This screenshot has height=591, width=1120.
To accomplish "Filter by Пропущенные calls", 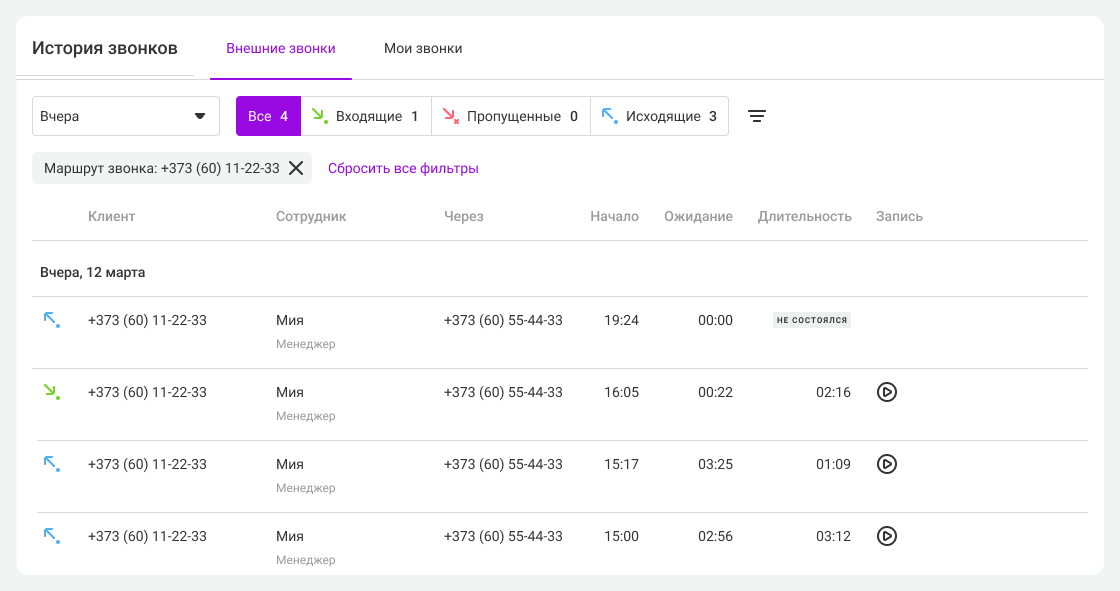I will (x=511, y=116).
